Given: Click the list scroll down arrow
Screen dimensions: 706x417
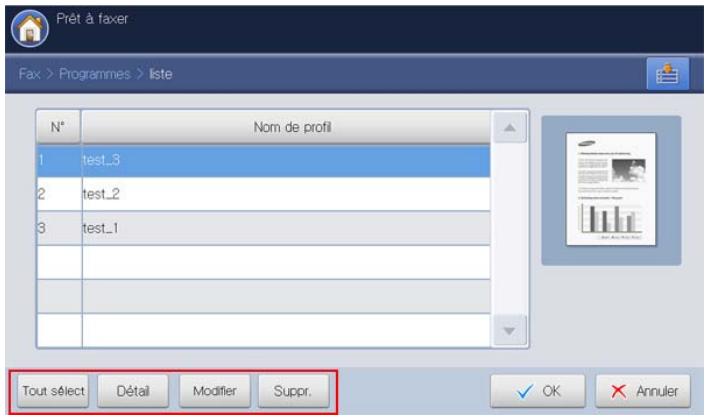Looking at the screenshot, I should 510,331.
